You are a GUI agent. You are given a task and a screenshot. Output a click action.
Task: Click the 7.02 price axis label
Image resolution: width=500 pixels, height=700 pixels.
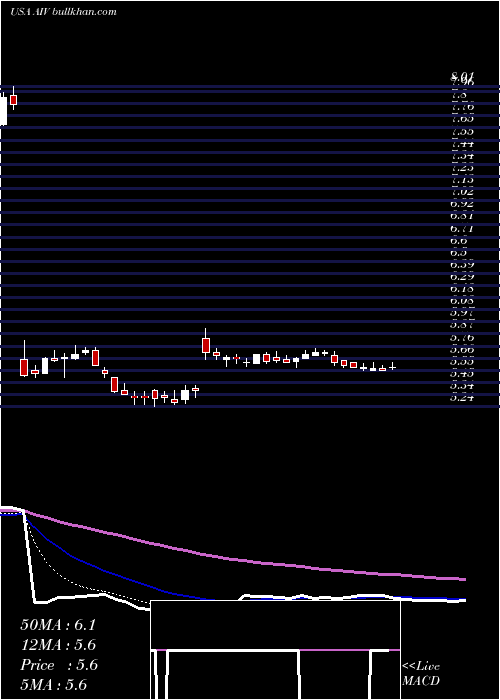click(x=462, y=192)
